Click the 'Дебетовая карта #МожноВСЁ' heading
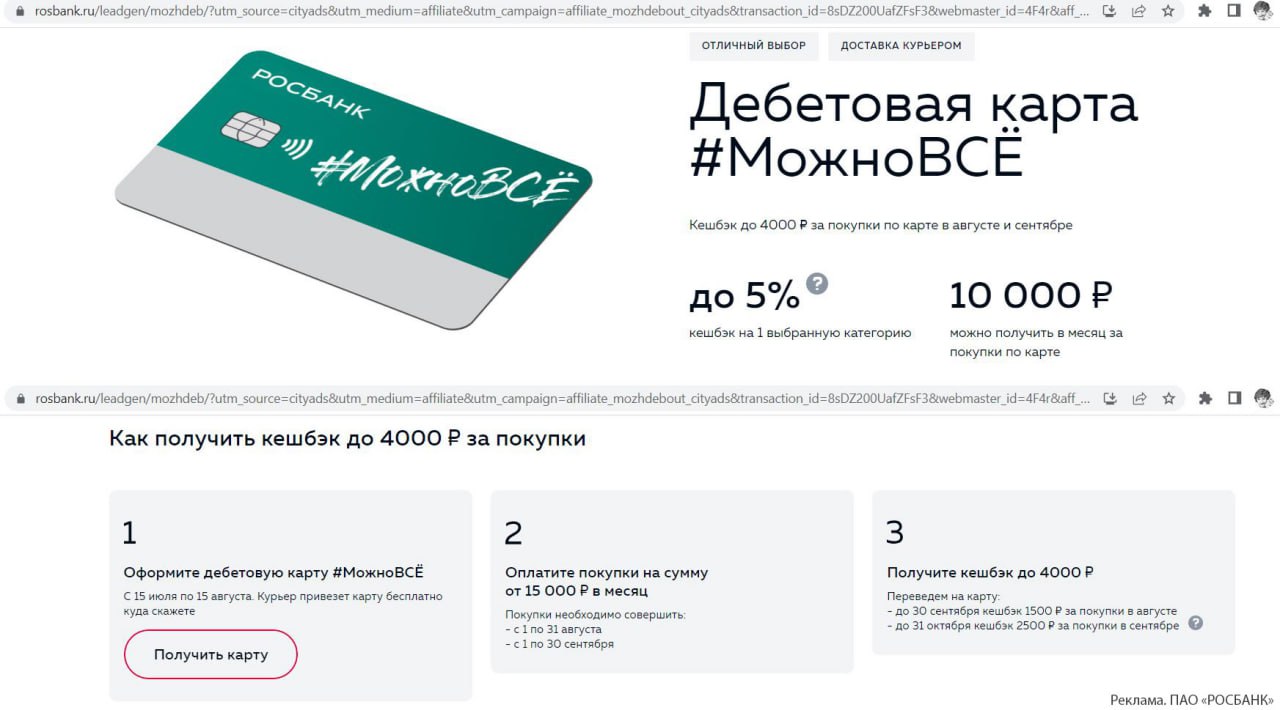This screenshot has height=710, width=1280. click(913, 130)
